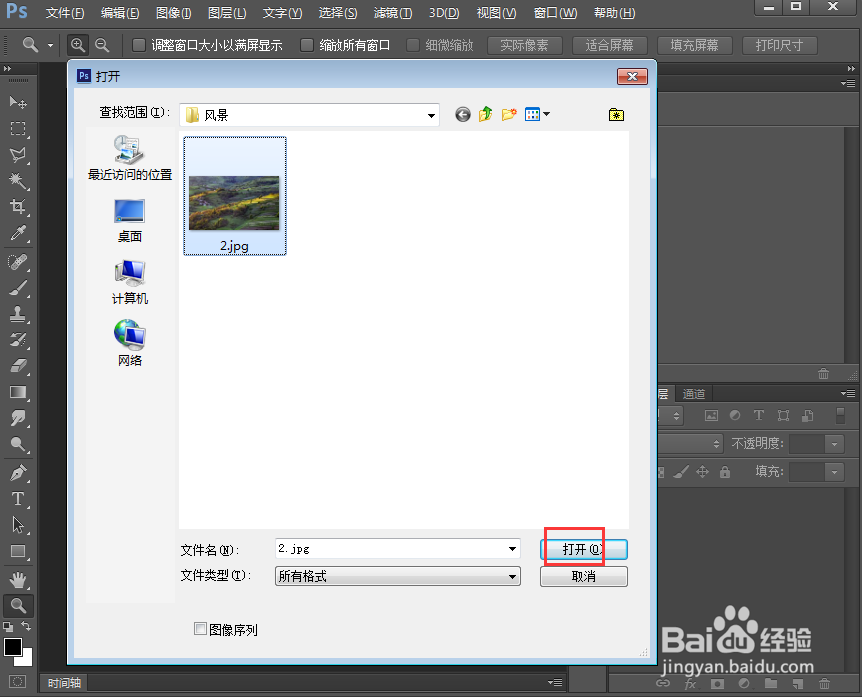Swap foreground and background colors
This screenshot has height=697, width=862.
point(26,626)
